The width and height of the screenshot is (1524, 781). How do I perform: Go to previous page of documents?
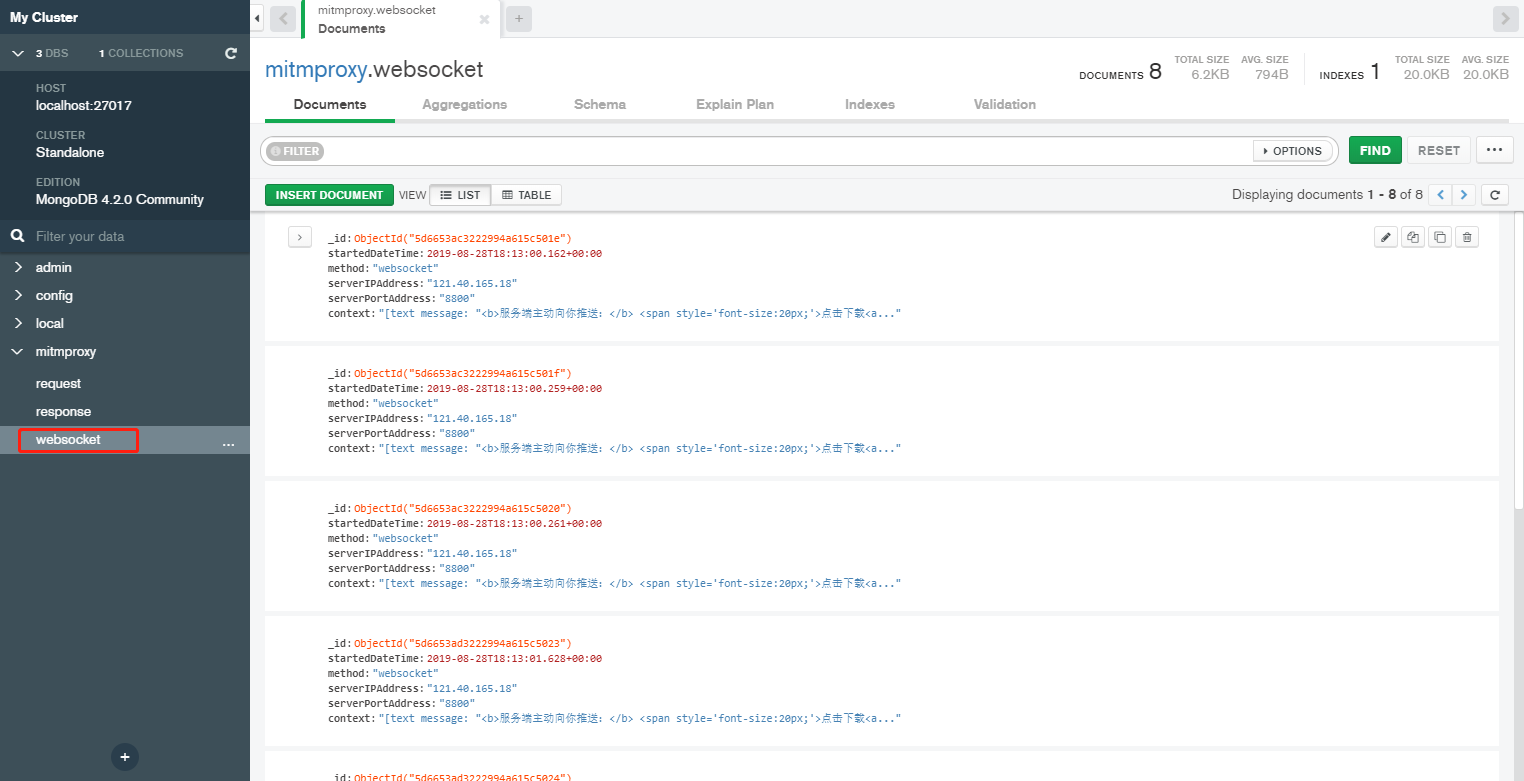(1440, 195)
